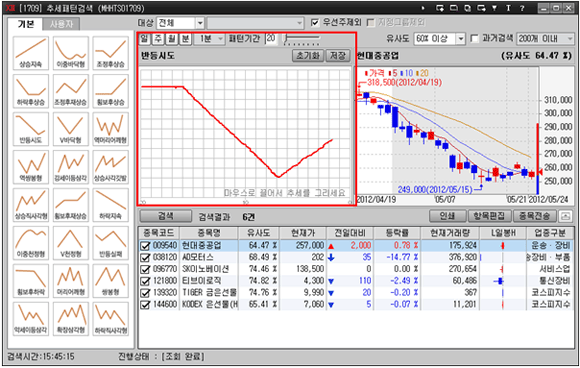
Task: Choose the 하락지속 pattern icon
Action: tap(111, 205)
